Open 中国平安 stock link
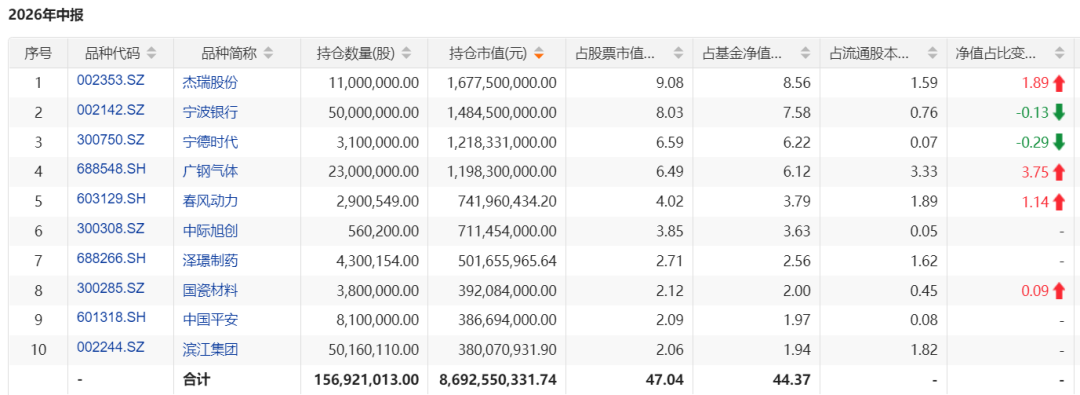1080x395 pixels. [x=210, y=321]
